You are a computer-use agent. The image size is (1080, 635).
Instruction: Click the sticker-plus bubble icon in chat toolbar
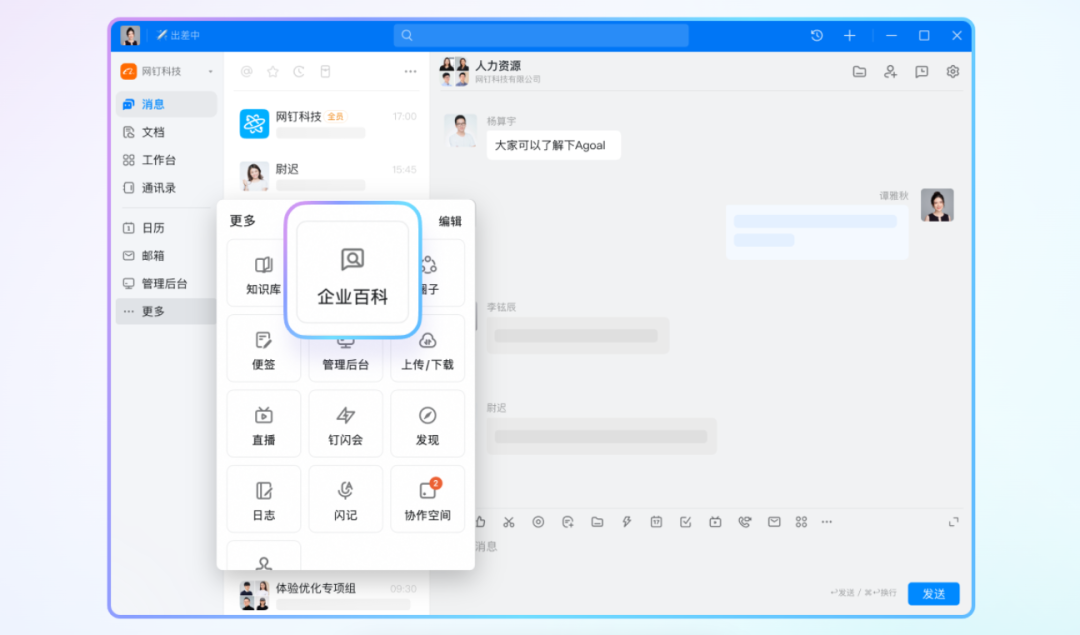click(568, 522)
